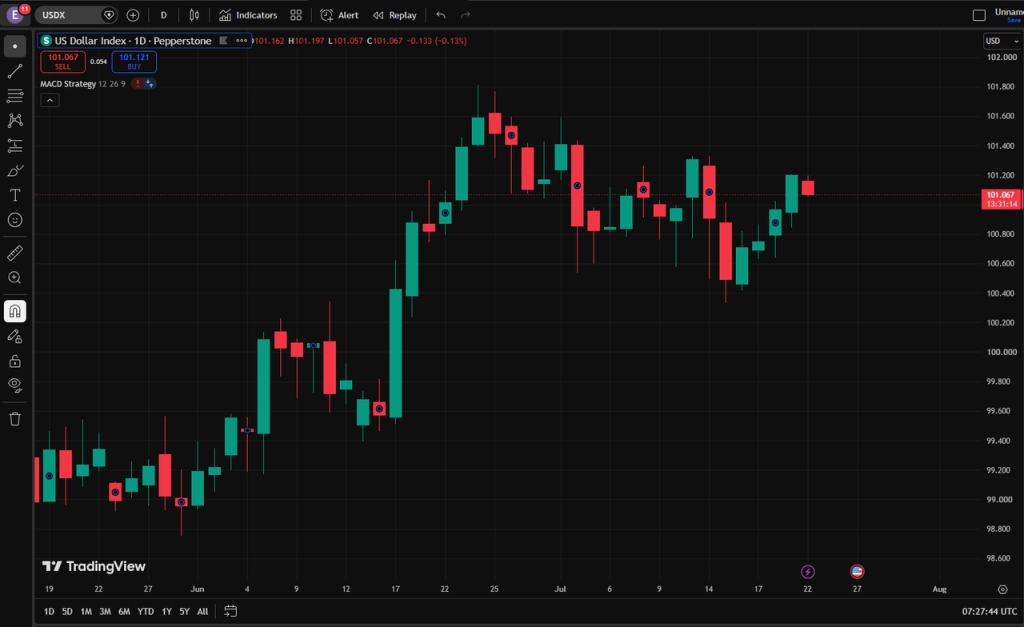Open forecasting and measurement tools
The image size is (1024, 627).
pos(15,146)
